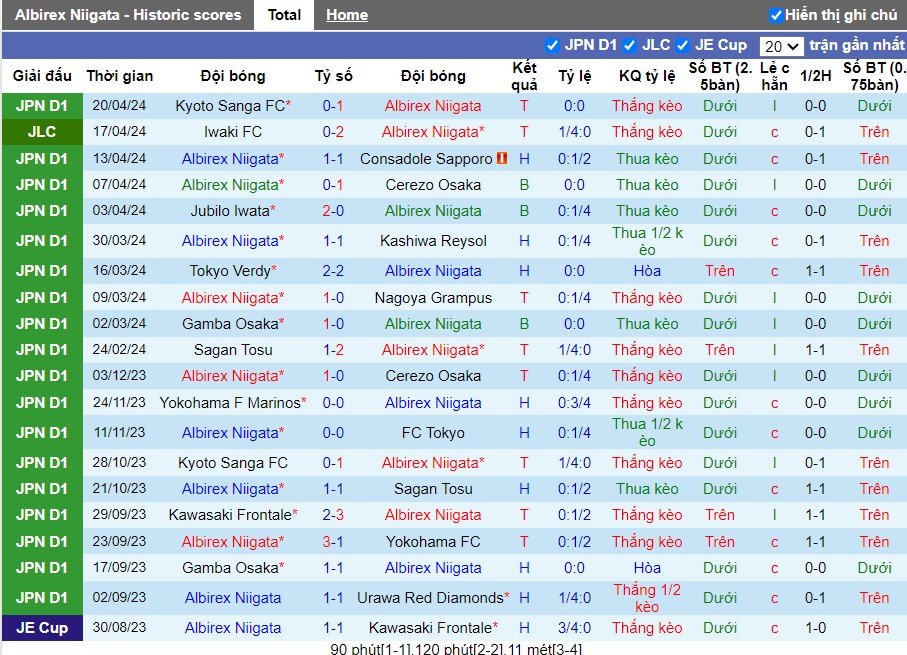Screen dimensions: 907x655
Task: Click the penalty shootout note under the table
Action: coord(456,649)
